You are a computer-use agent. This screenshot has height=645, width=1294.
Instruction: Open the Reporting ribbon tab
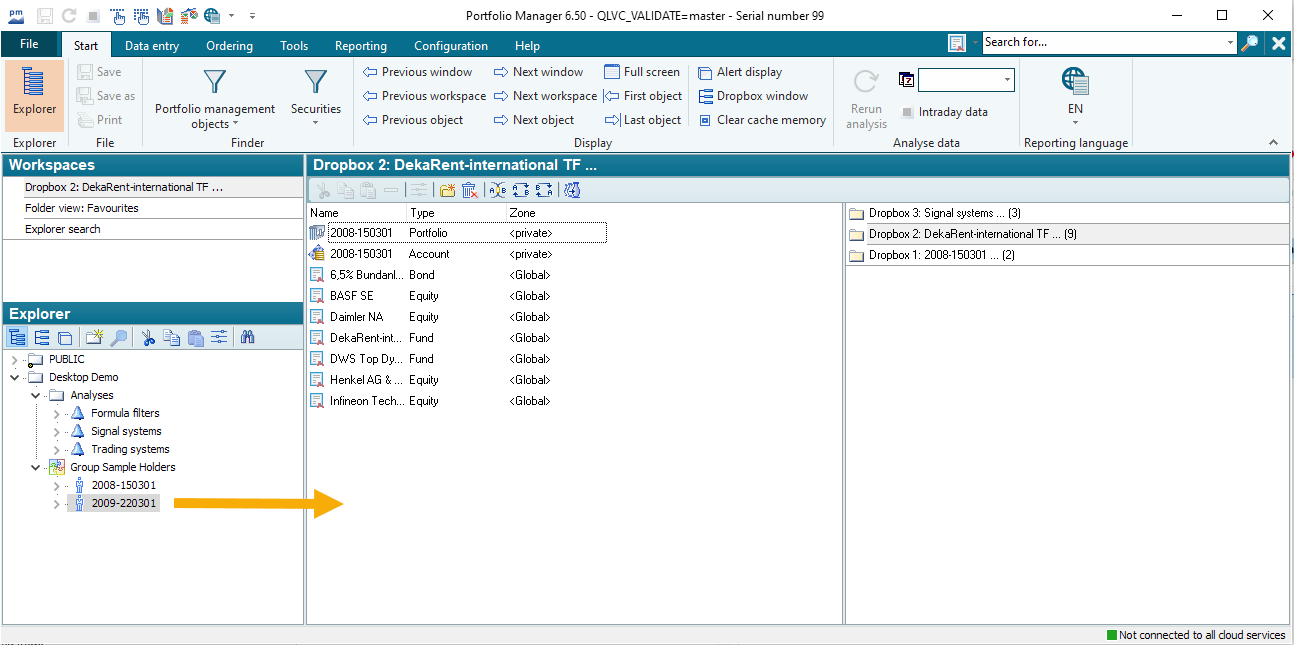click(x=360, y=46)
